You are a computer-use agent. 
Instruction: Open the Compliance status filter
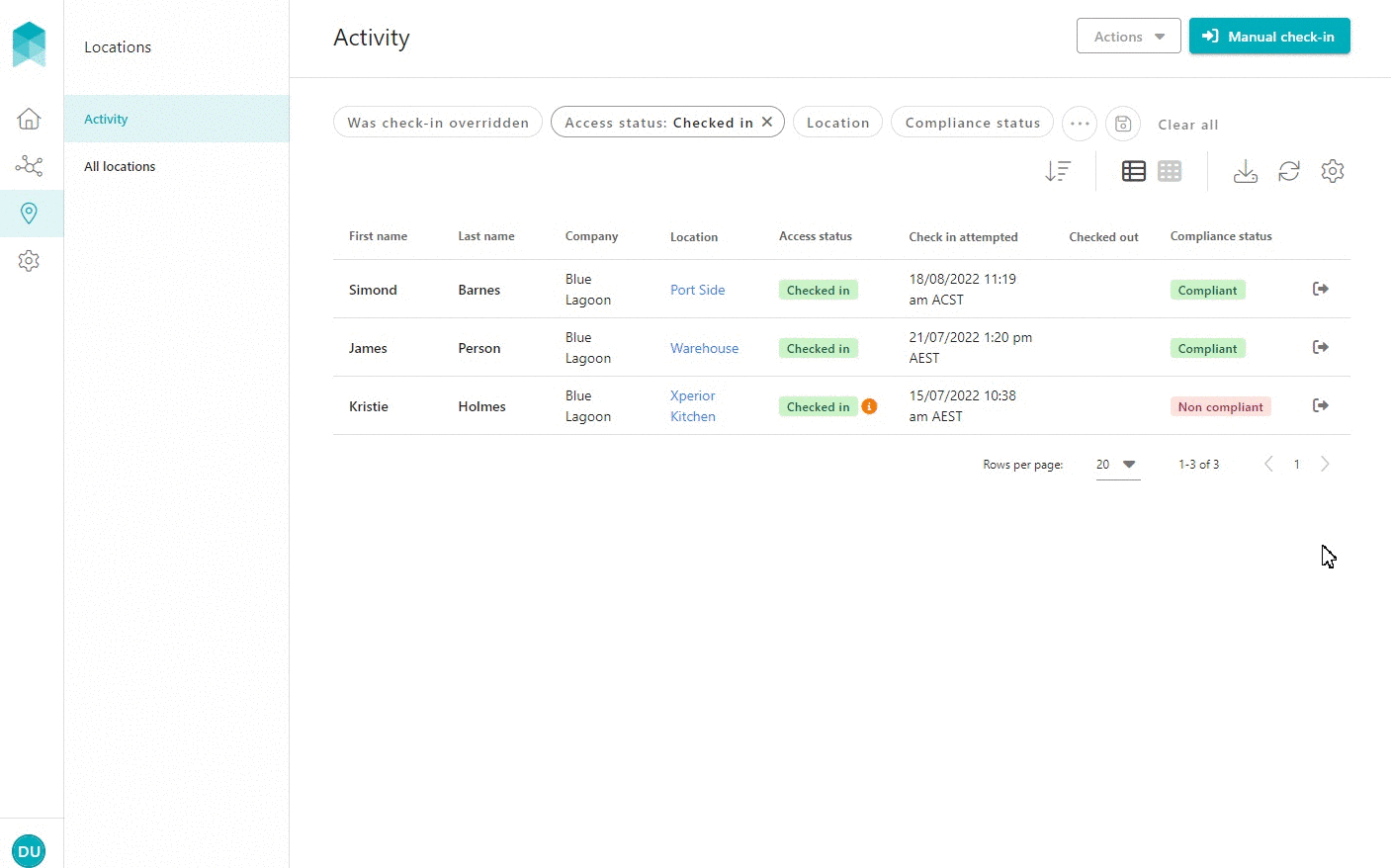[x=973, y=123]
